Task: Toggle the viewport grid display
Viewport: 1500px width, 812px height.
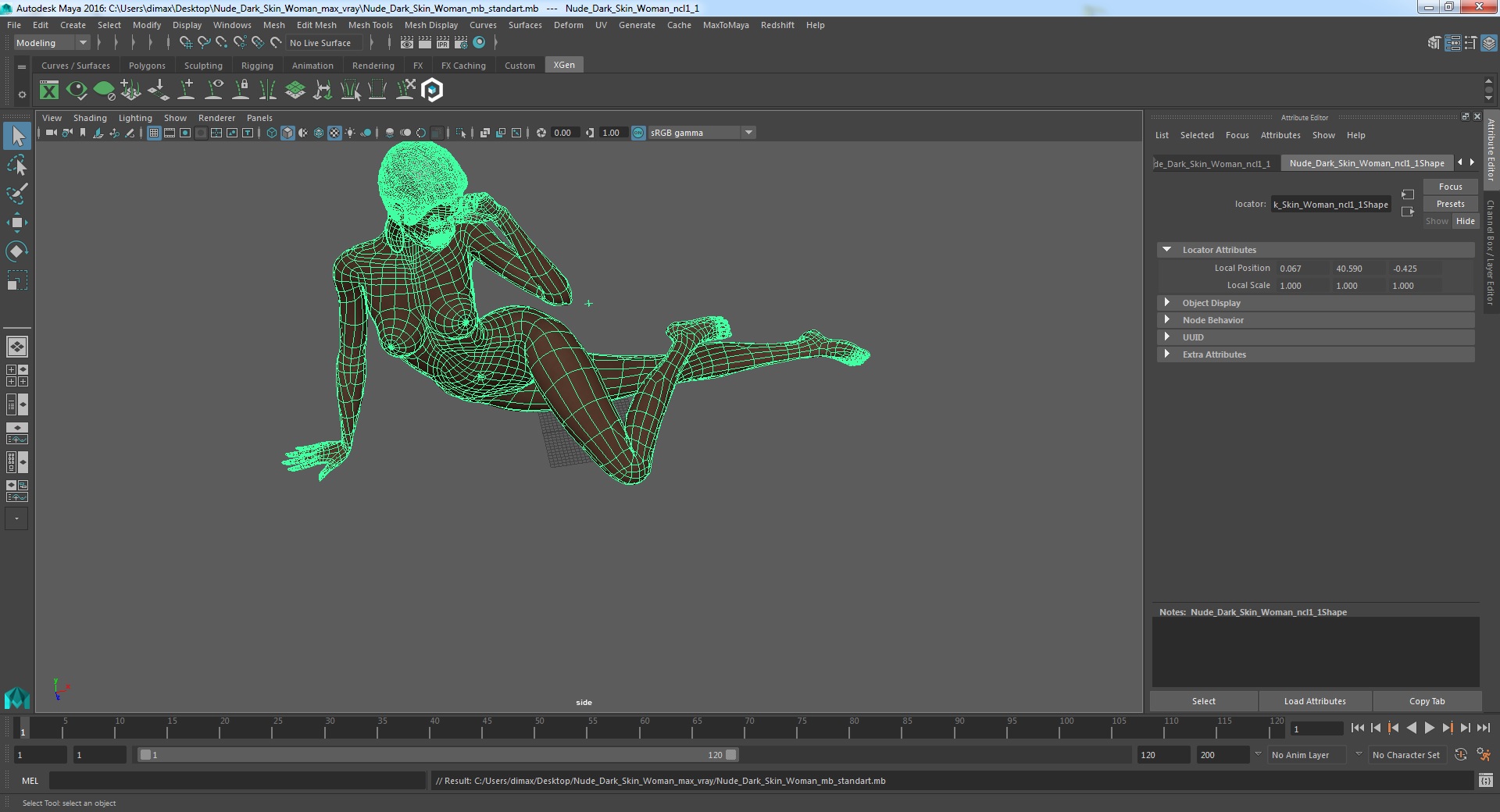Action: 154,133
